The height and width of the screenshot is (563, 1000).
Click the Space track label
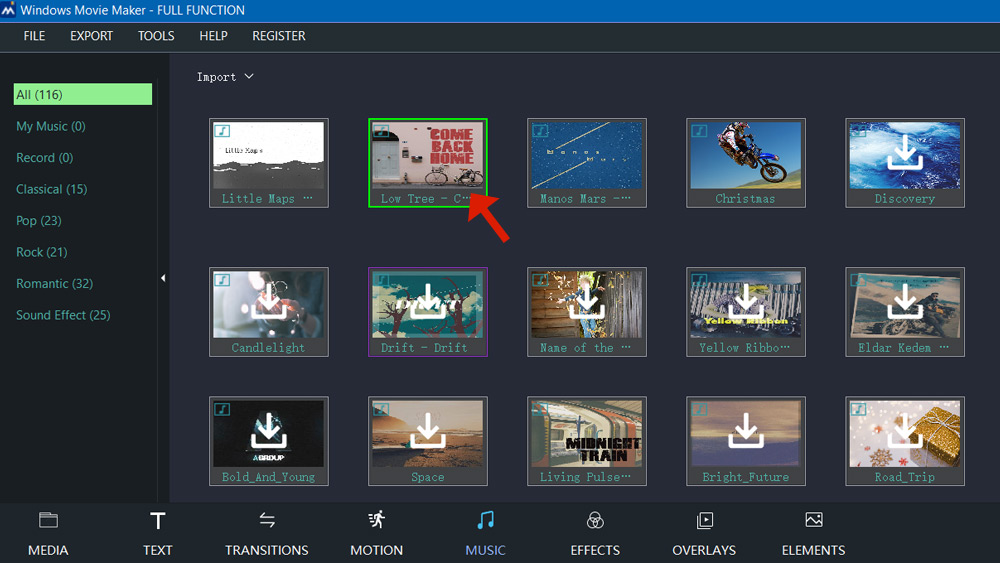(x=427, y=478)
